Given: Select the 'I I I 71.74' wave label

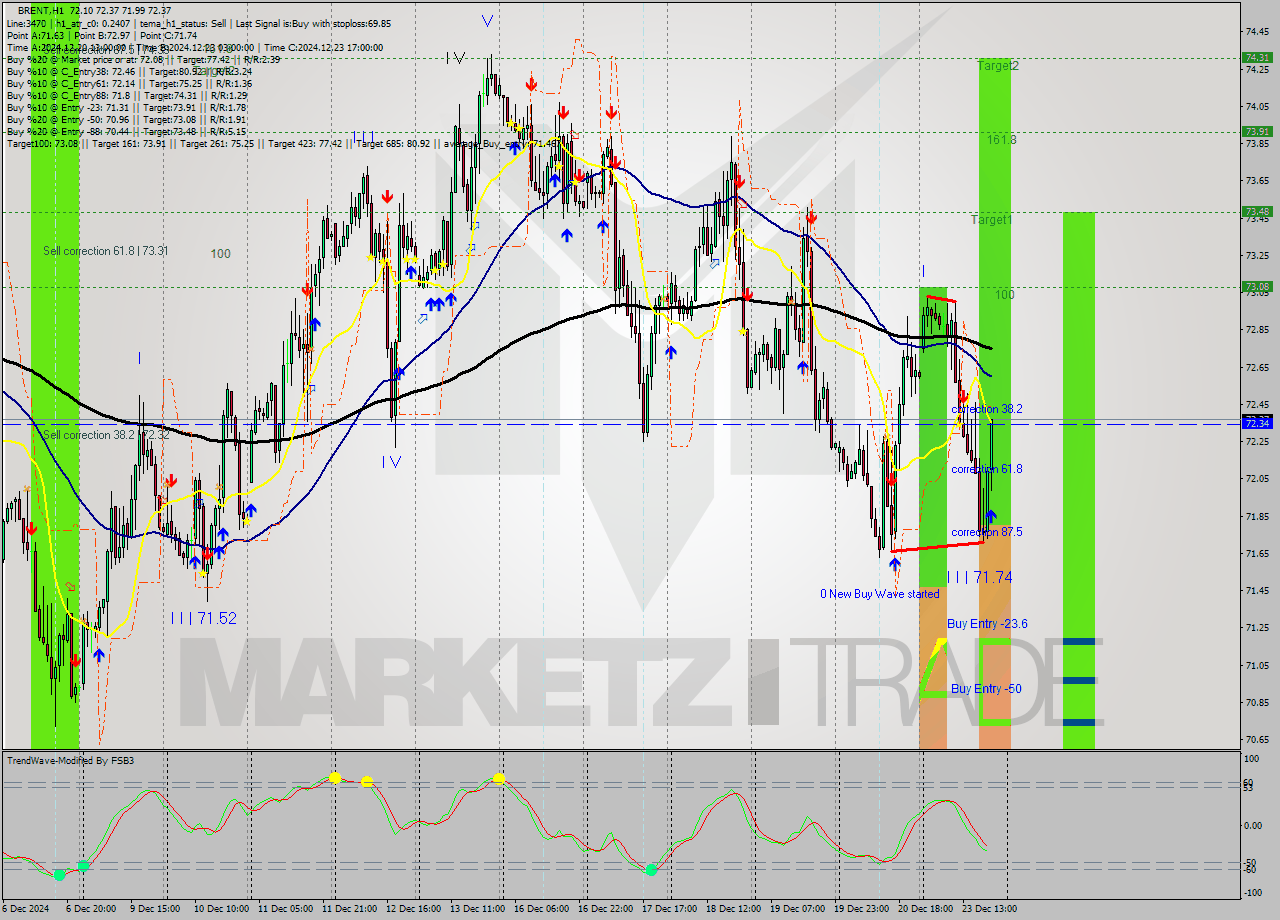Looking at the screenshot, I should [979, 577].
